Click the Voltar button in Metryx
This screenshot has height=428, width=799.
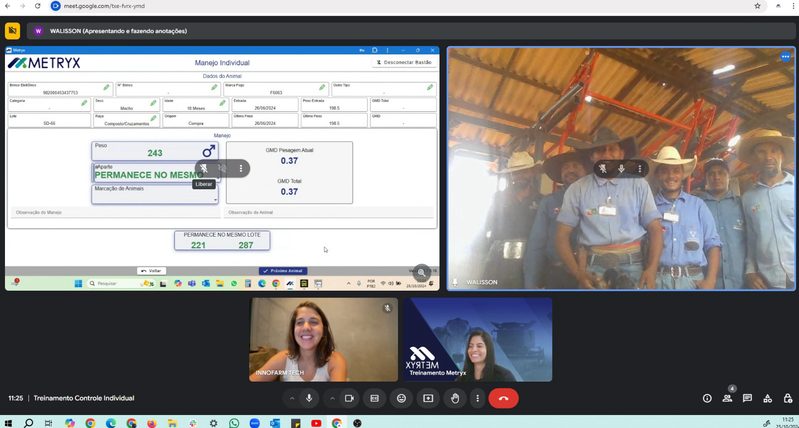151,271
